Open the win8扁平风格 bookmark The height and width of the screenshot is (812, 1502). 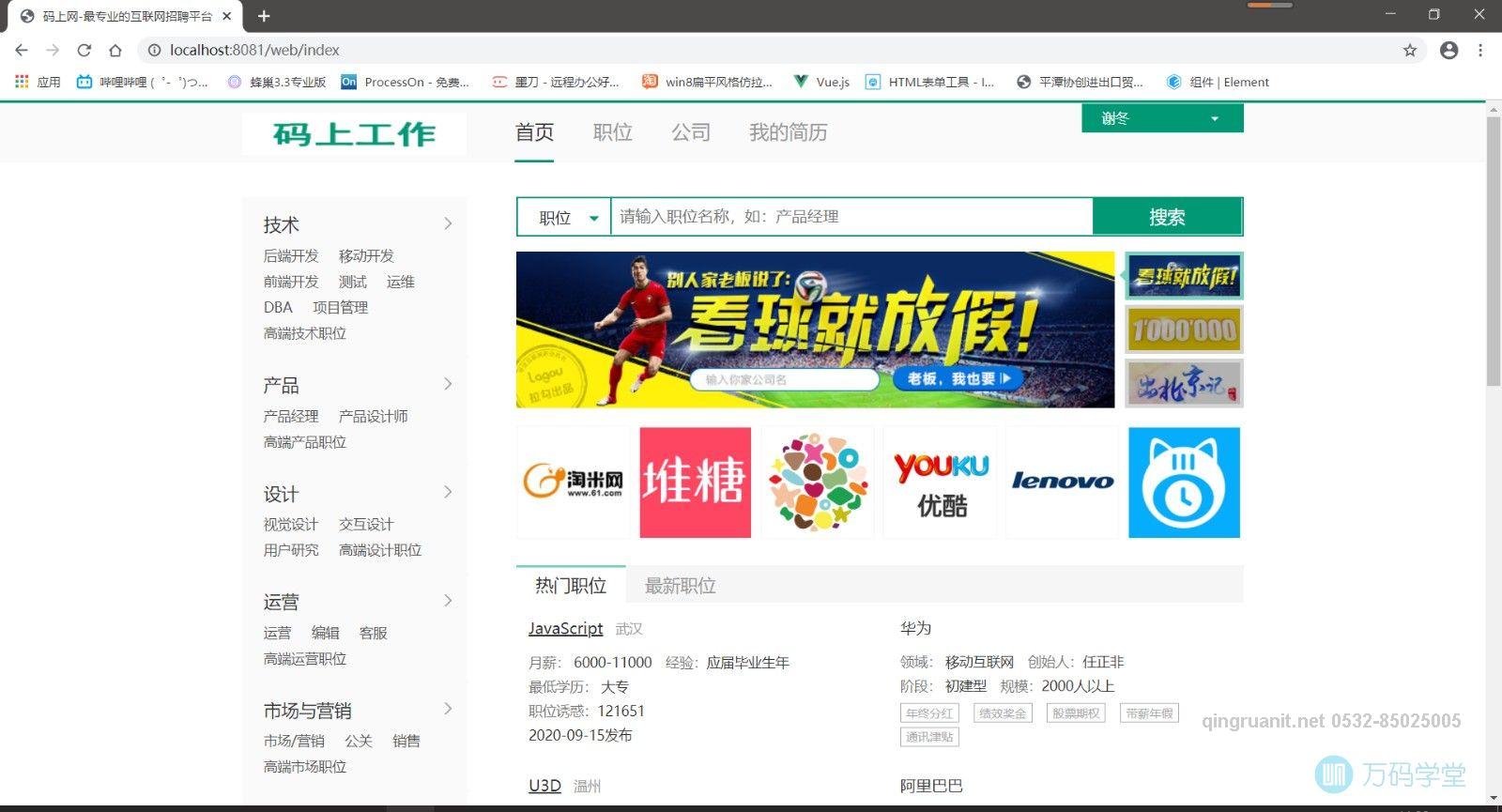point(708,82)
